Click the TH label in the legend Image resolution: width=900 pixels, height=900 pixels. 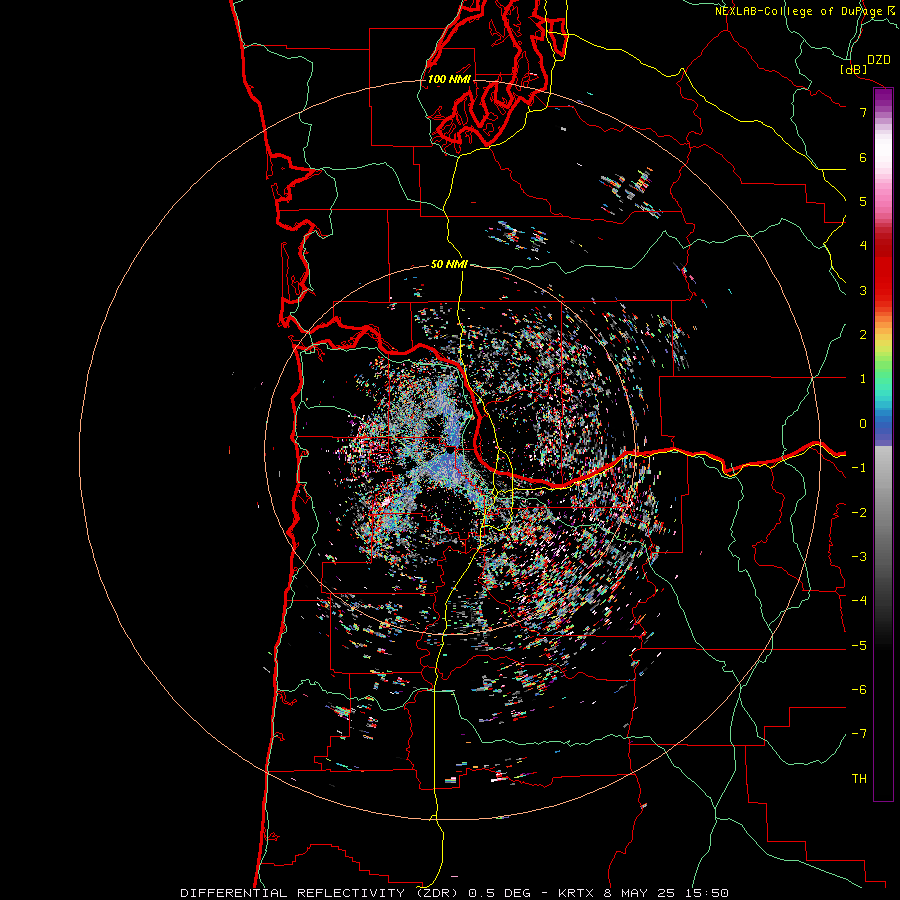(859, 779)
